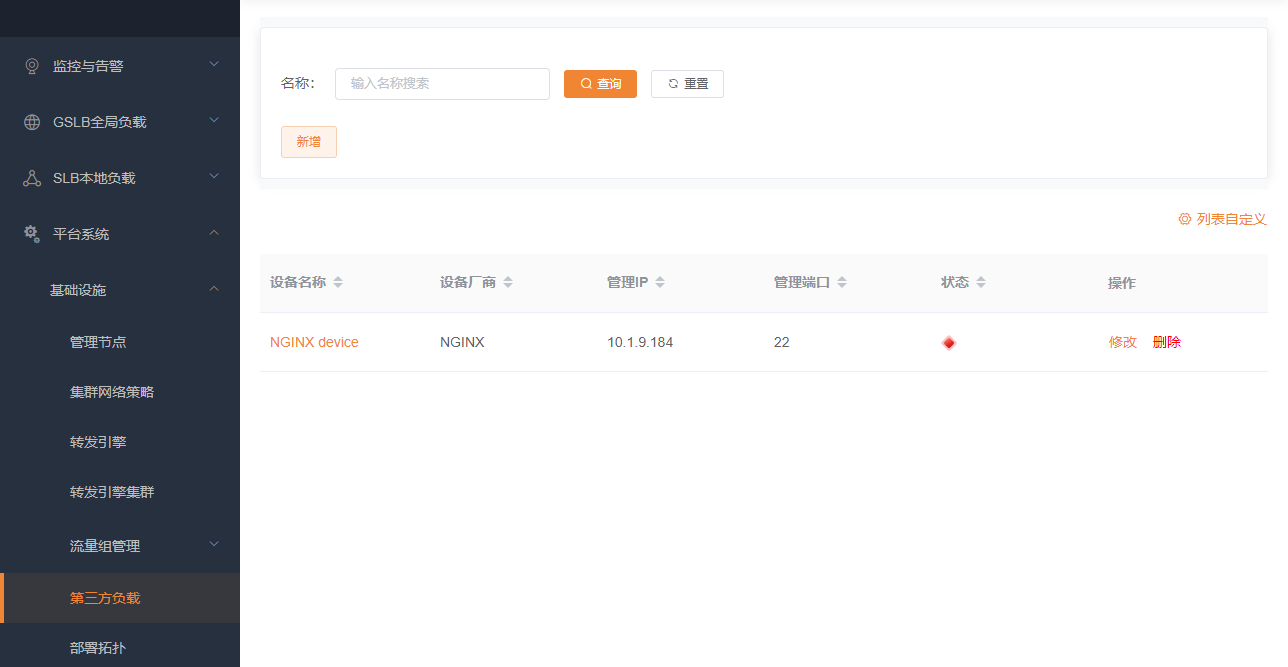Image resolution: width=1288 pixels, height=667 pixels.
Task: Open the 转发引擎集群 menu item
Action: [x=112, y=492]
